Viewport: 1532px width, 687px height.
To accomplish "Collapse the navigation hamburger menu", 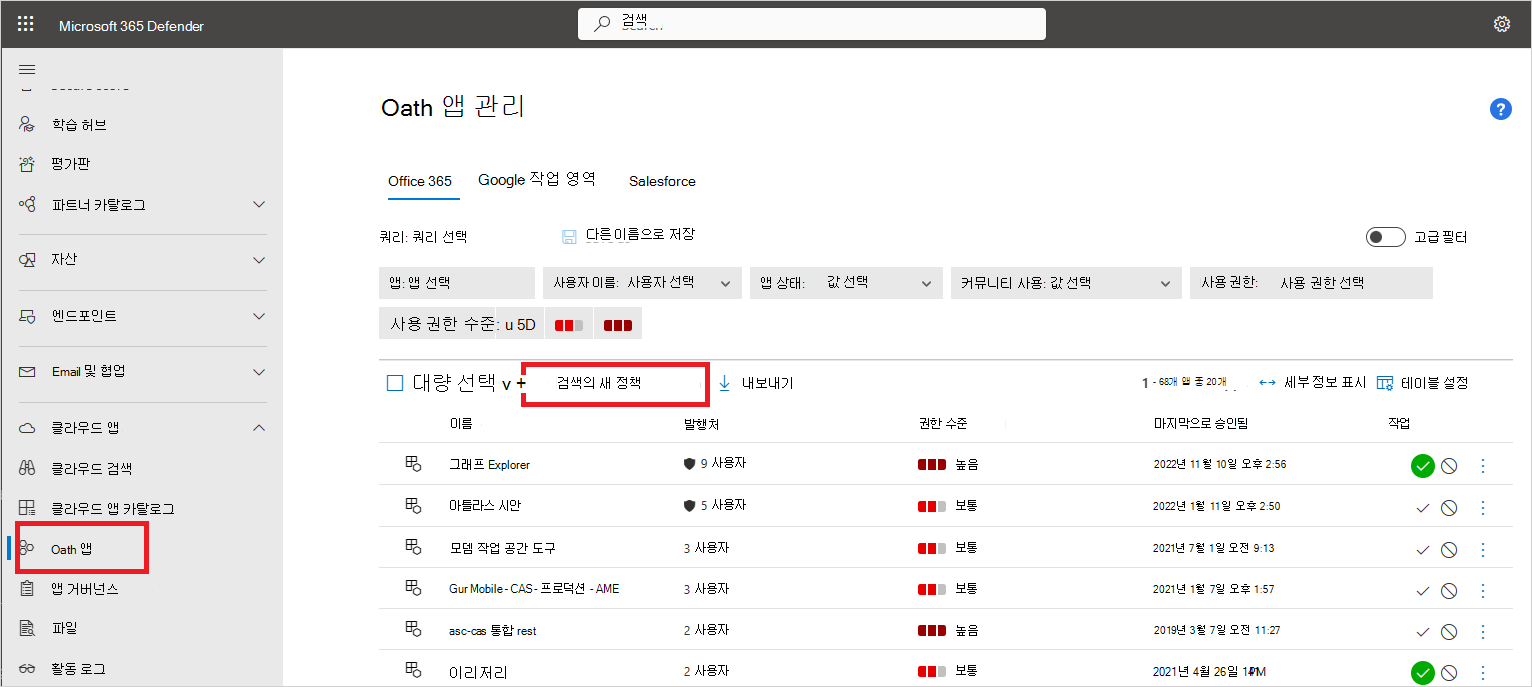I will (x=27, y=69).
